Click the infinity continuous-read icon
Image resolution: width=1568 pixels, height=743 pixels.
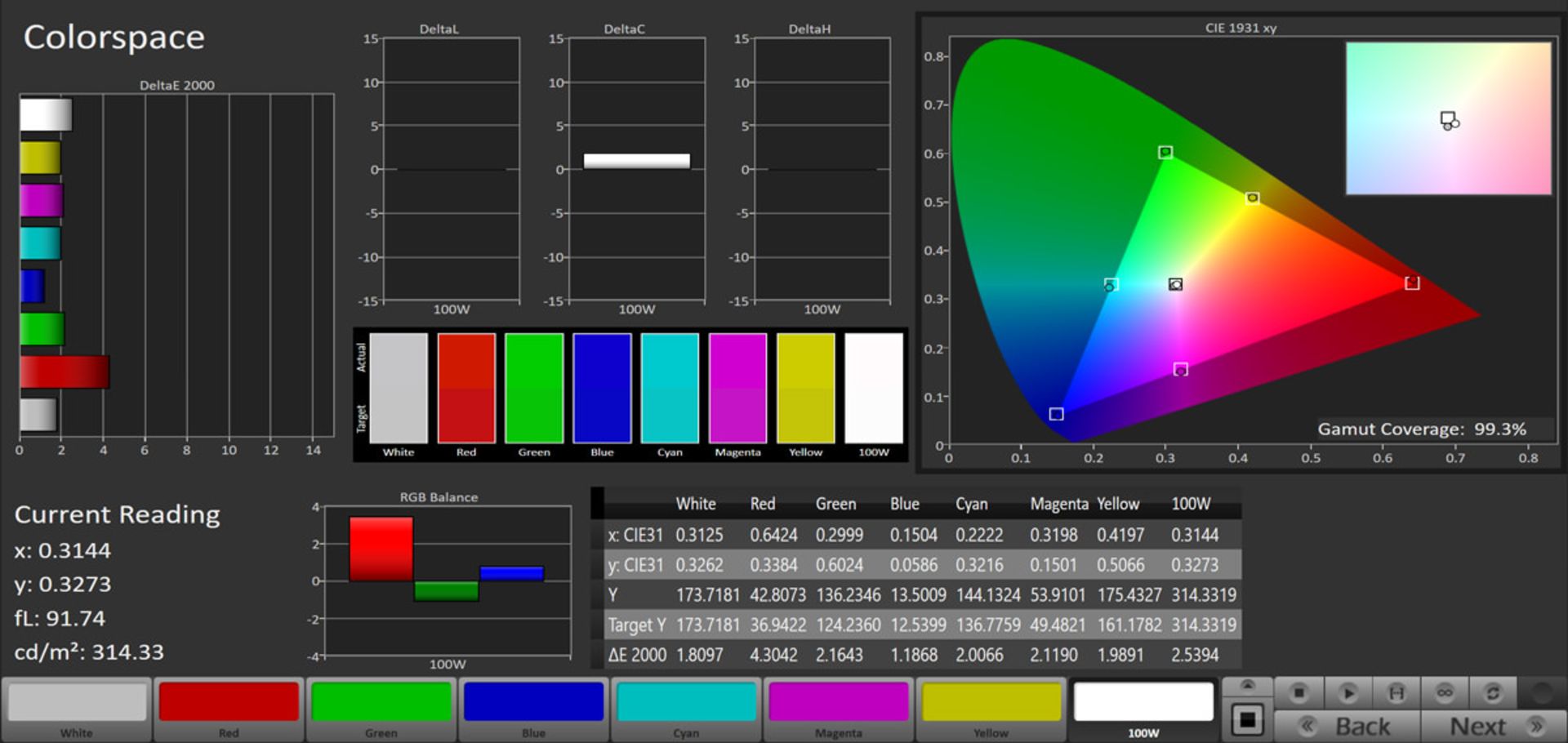click(1445, 693)
